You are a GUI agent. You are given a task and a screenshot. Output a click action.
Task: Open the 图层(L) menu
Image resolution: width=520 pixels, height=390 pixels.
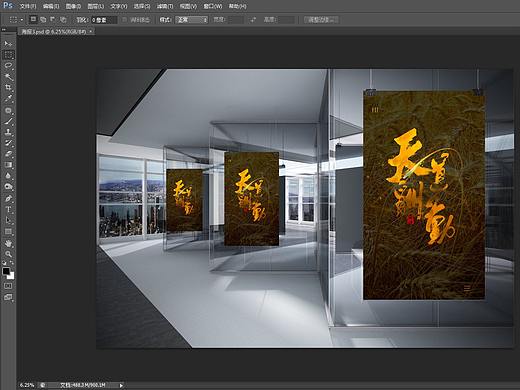click(x=96, y=6)
